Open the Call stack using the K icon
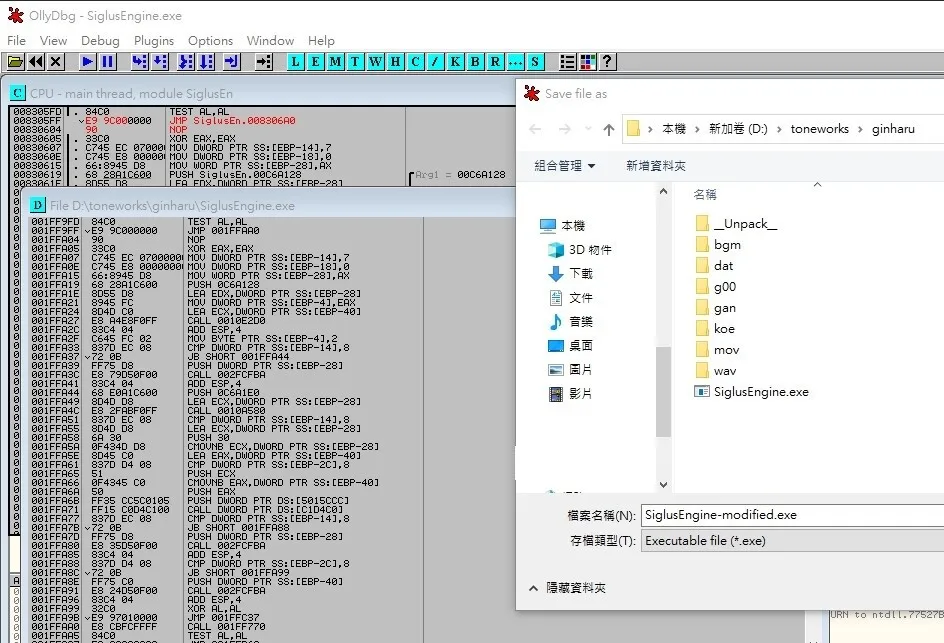Image resolution: width=944 pixels, height=643 pixels. click(455, 62)
